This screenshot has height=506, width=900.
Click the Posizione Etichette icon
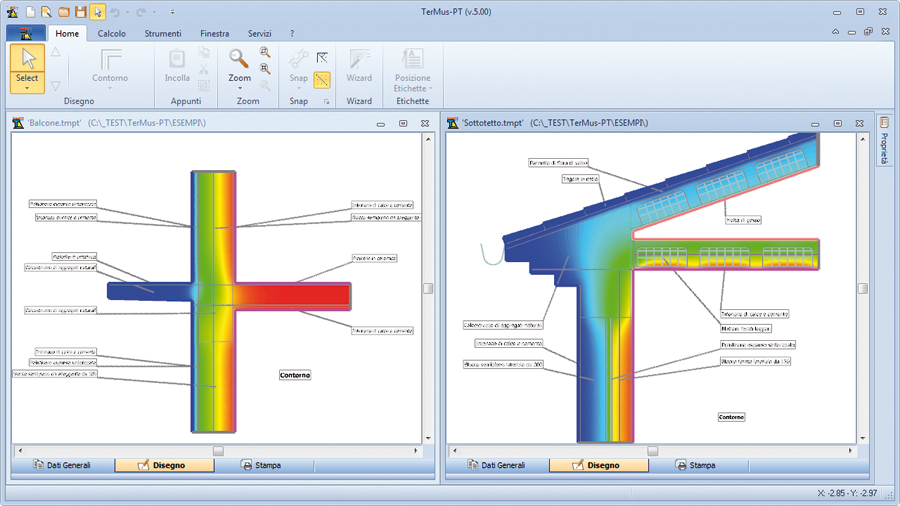412,59
